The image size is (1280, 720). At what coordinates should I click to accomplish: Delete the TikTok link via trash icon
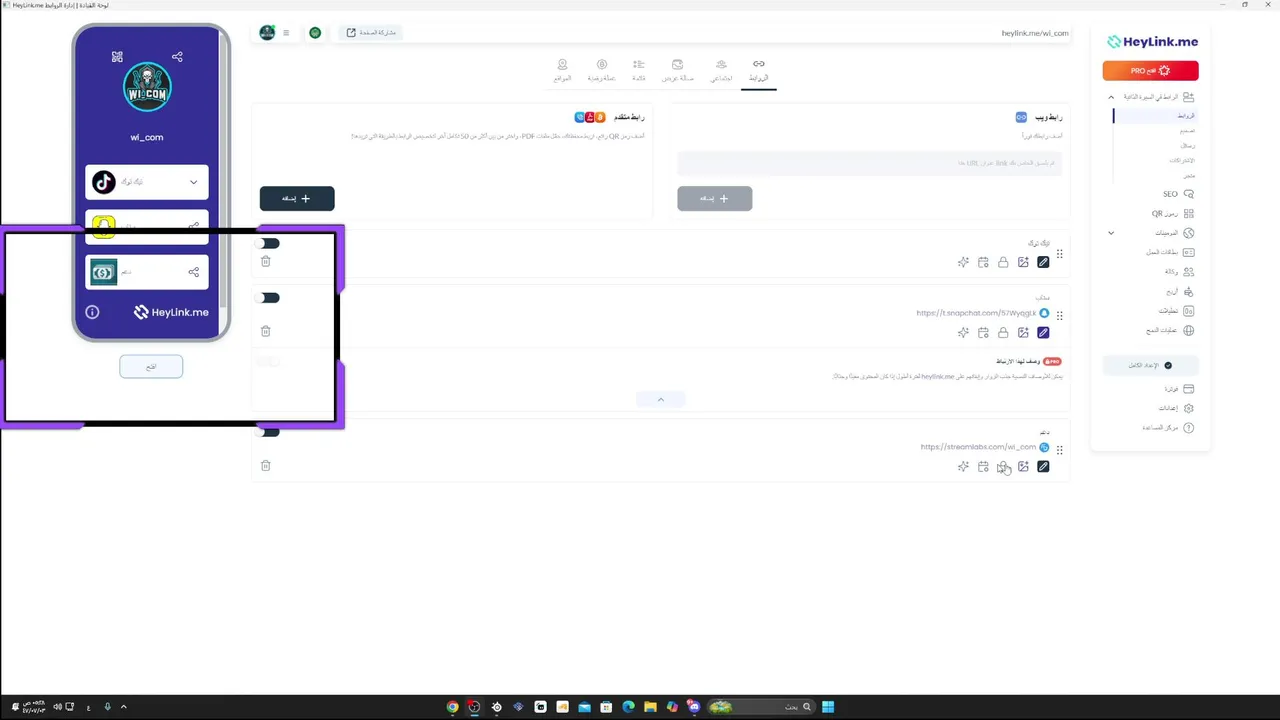click(x=266, y=261)
